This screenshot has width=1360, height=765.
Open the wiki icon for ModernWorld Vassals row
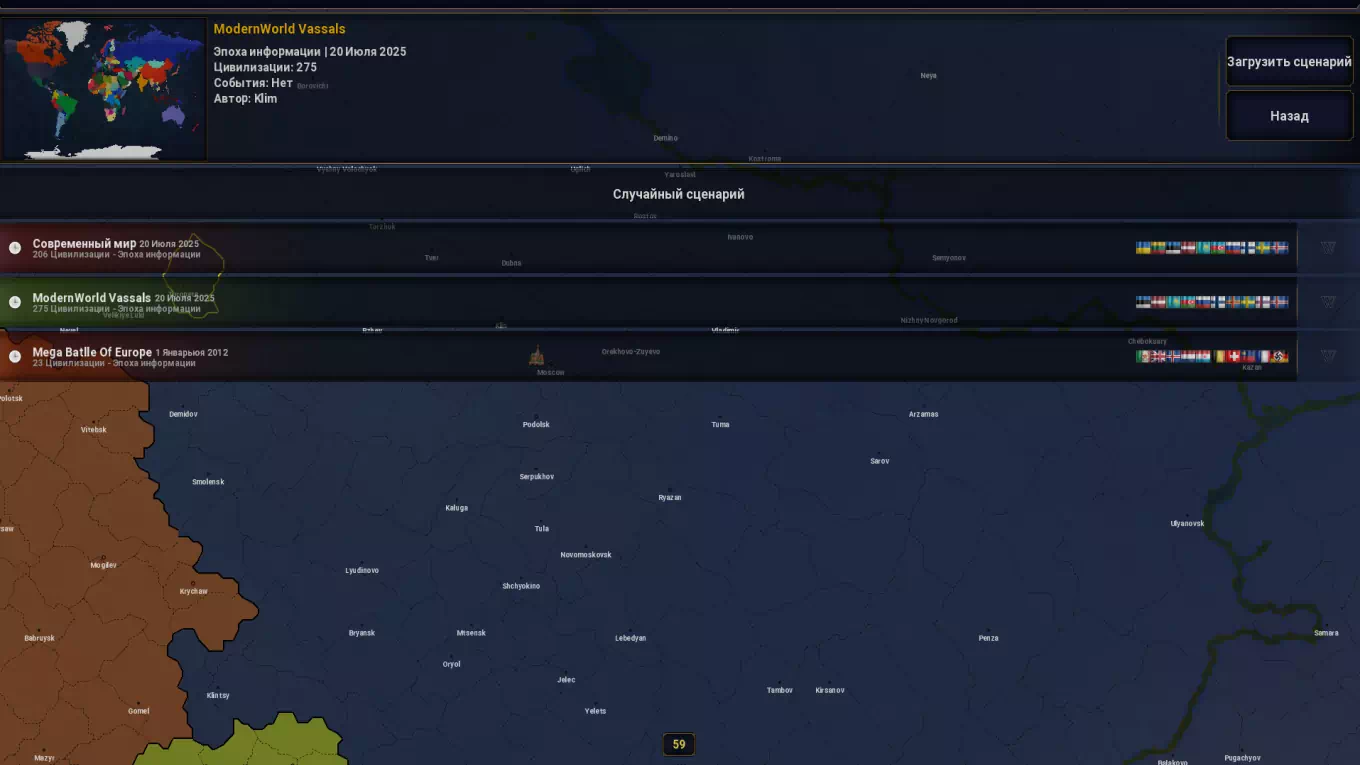[1327, 302]
